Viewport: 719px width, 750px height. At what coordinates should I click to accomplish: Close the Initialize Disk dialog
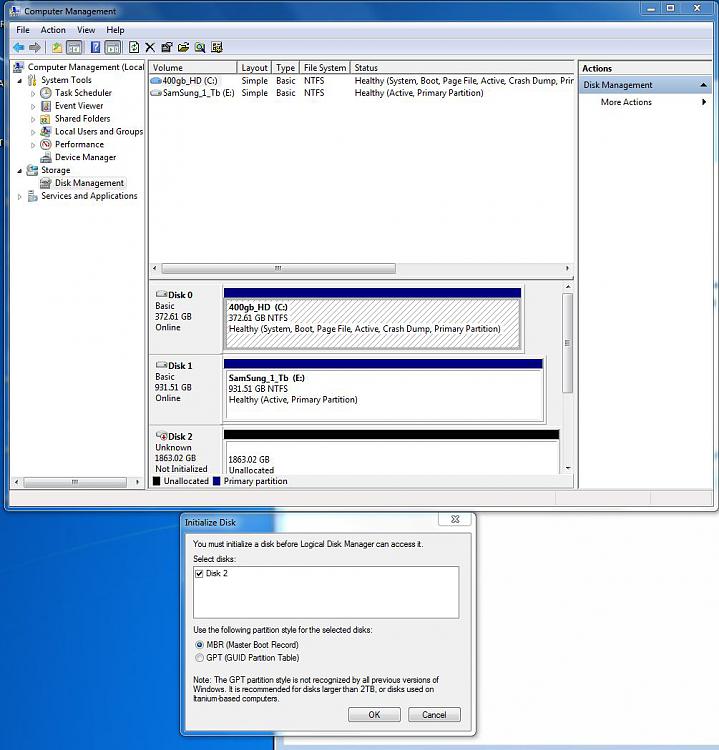point(455,519)
